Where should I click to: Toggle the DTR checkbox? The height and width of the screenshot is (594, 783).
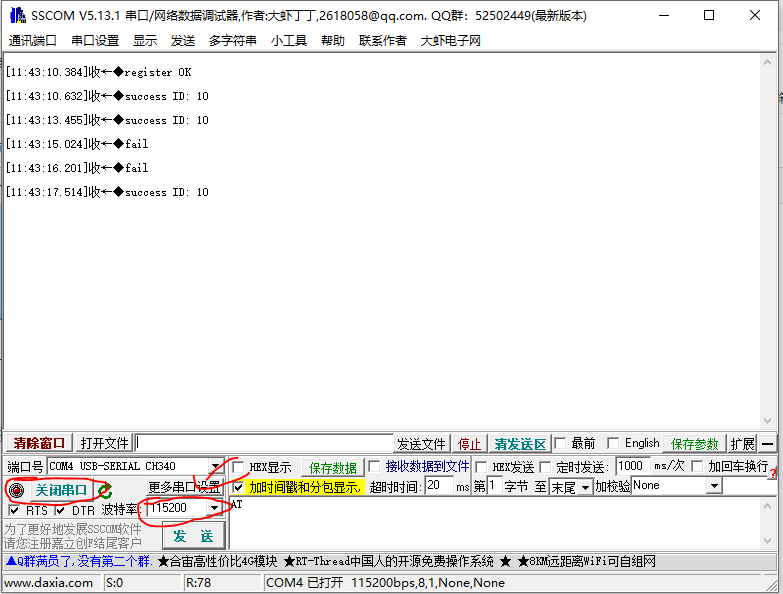click(x=60, y=510)
